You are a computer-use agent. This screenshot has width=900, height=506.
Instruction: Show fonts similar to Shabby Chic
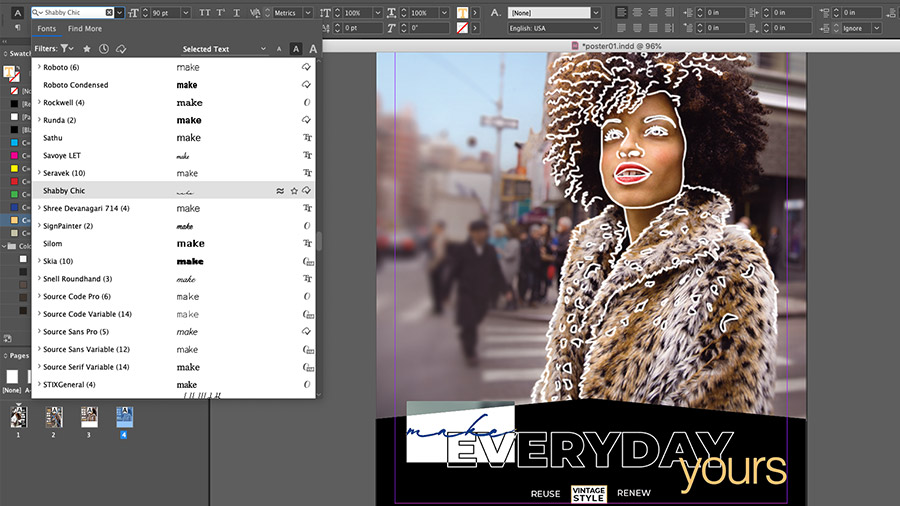click(x=280, y=190)
